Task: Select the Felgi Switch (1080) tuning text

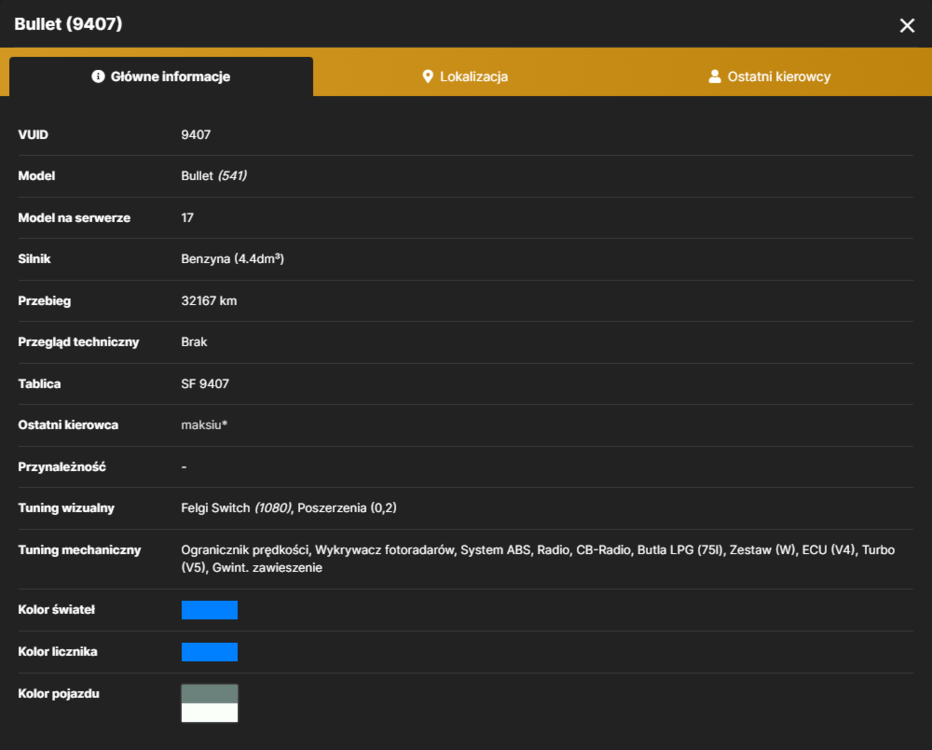Action: click(237, 508)
